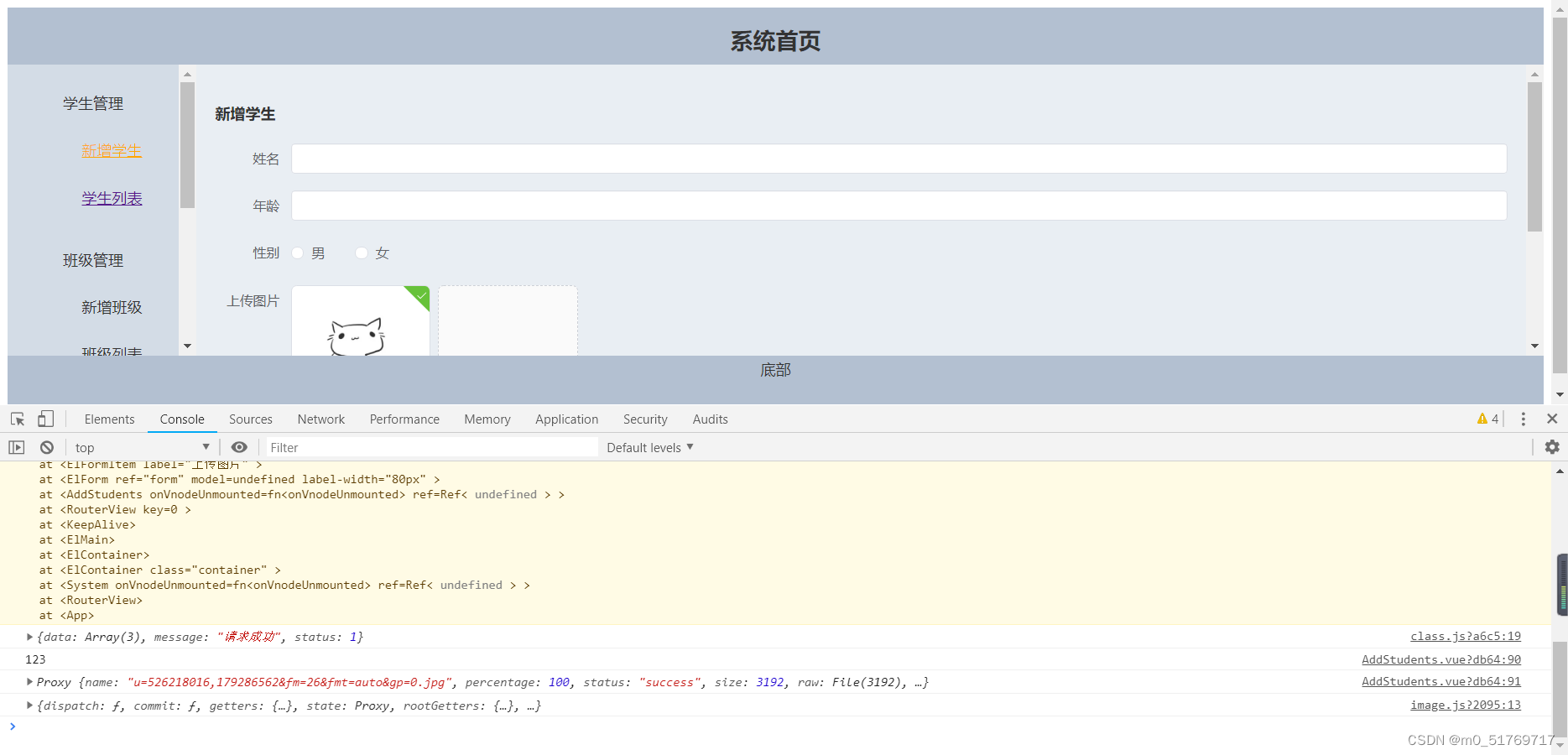Viewport: 1568px width, 755px height.
Task: Click the 姓名 input field
Action: [x=899, y=159]
